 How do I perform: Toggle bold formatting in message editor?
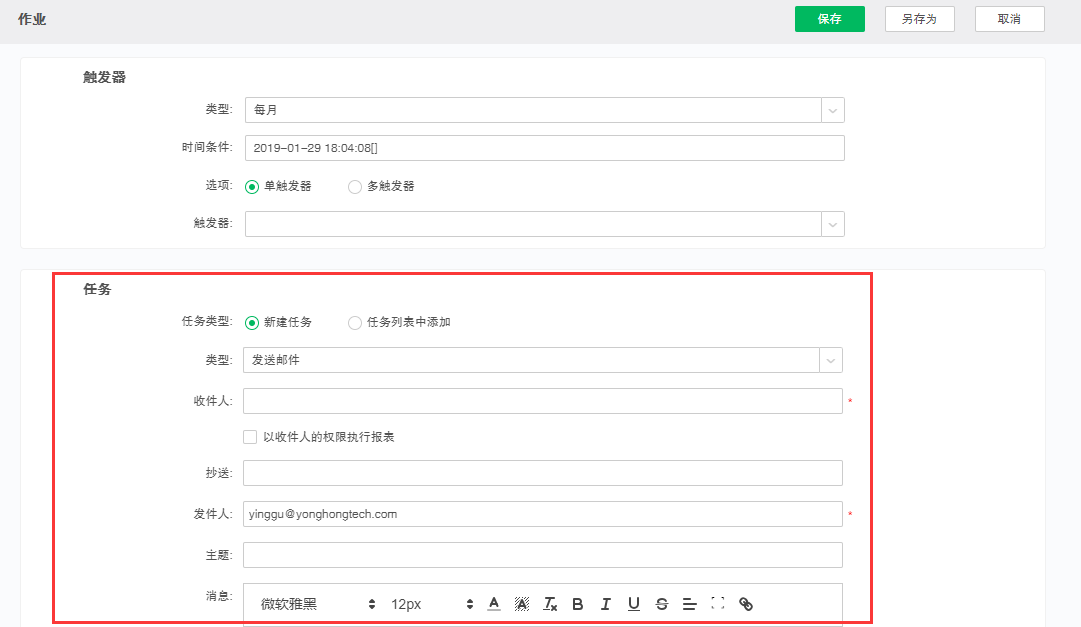(x=578, y=604)
